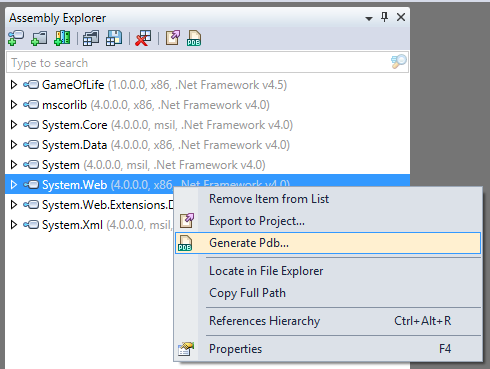490x369 pixels.
Task: Click the first toolbar icon to add an assembly
Action: pyautogui.click(x=16, y=38)
